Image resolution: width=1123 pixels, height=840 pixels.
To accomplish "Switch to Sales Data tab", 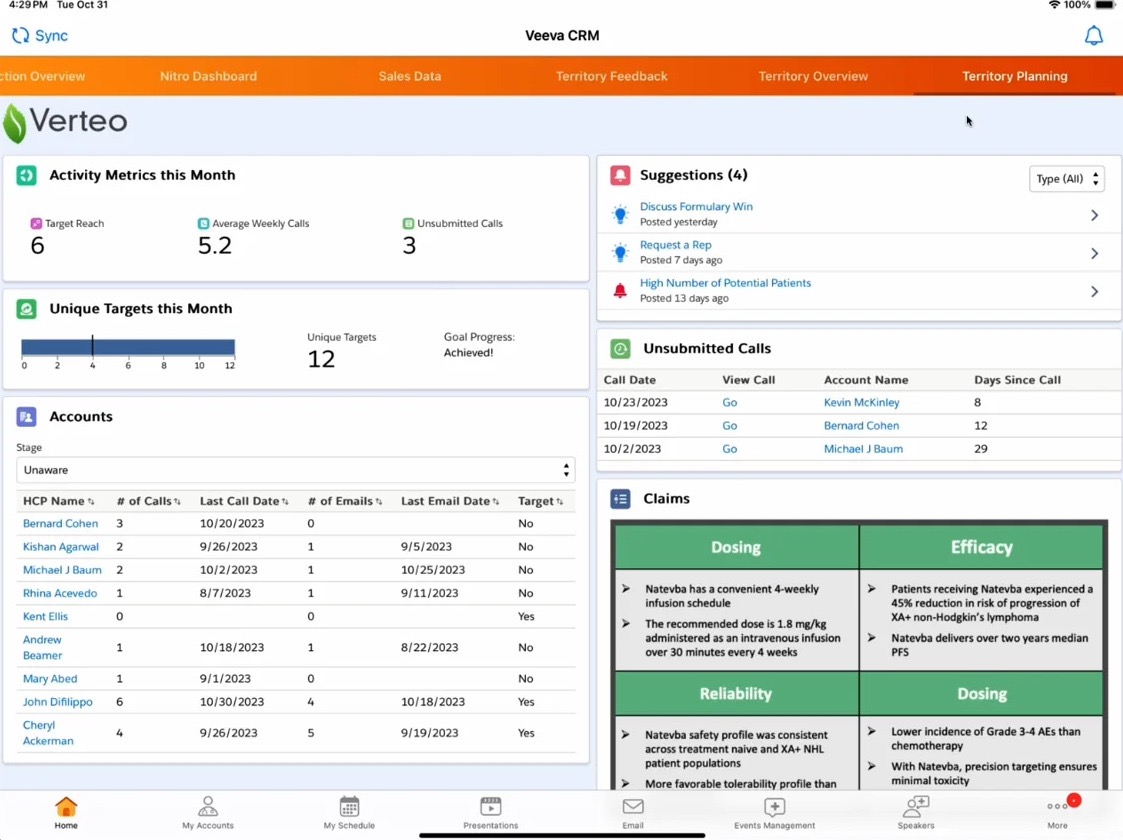I will pos(410,76).
